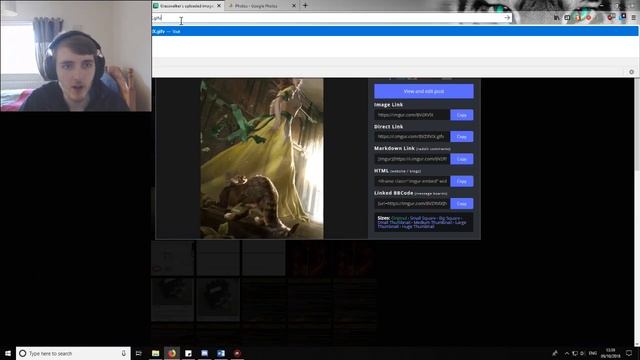Viewport: 640px width, 360px height.
Task: Click the ENG language indicator
Action: point(593,353)
